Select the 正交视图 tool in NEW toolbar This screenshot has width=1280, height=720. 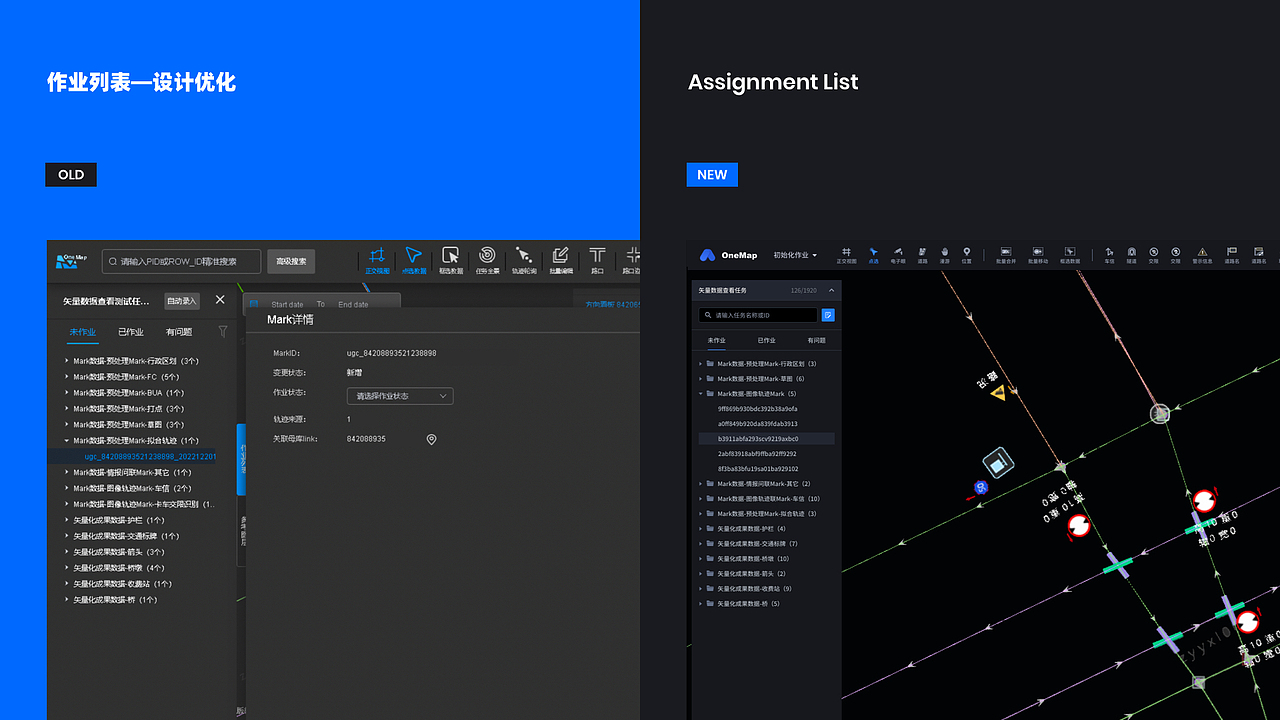[846, 255]
